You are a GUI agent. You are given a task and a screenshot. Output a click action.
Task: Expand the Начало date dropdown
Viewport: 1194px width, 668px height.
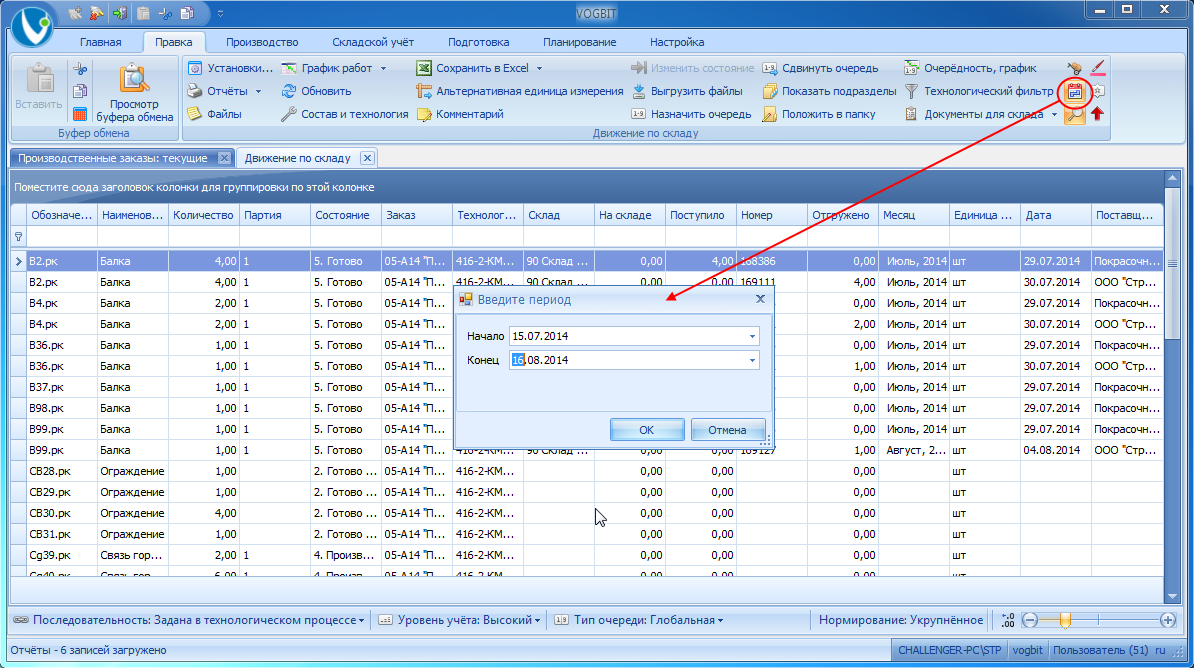point(752,336)
